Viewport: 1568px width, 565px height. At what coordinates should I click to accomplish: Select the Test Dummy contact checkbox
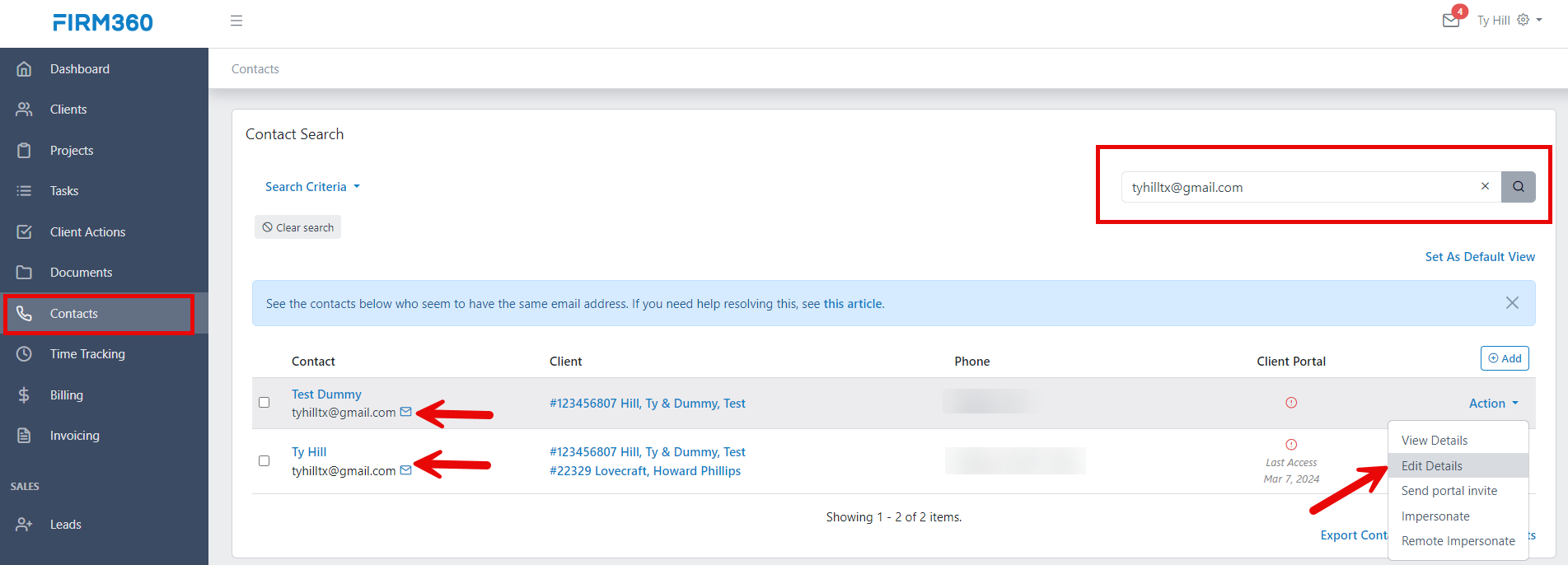click(264, 403)
